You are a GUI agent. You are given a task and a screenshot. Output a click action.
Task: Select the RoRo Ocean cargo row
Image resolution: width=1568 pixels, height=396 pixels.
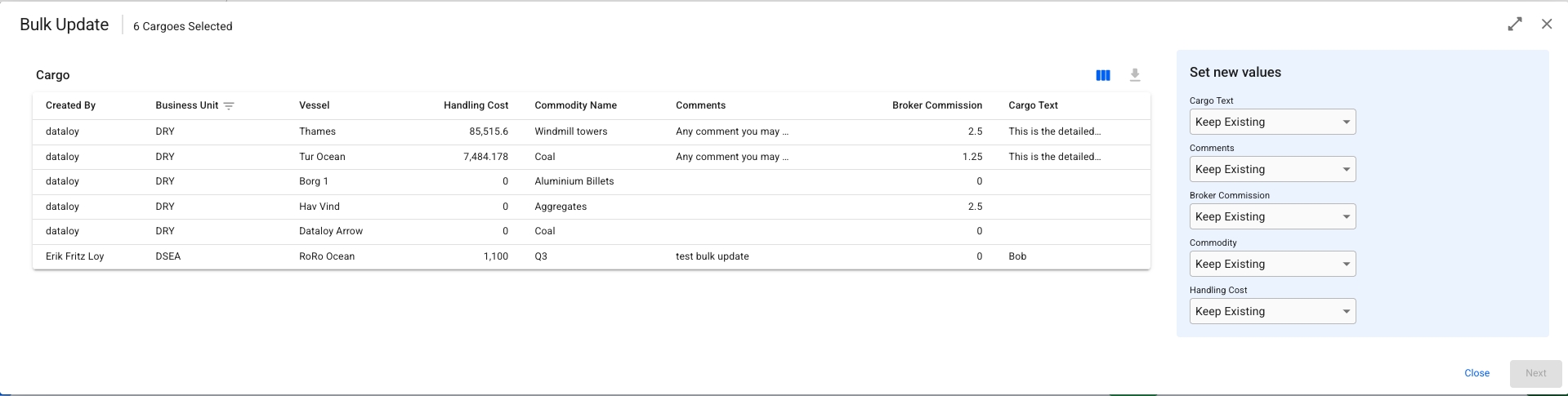click(x=327, y=256)
